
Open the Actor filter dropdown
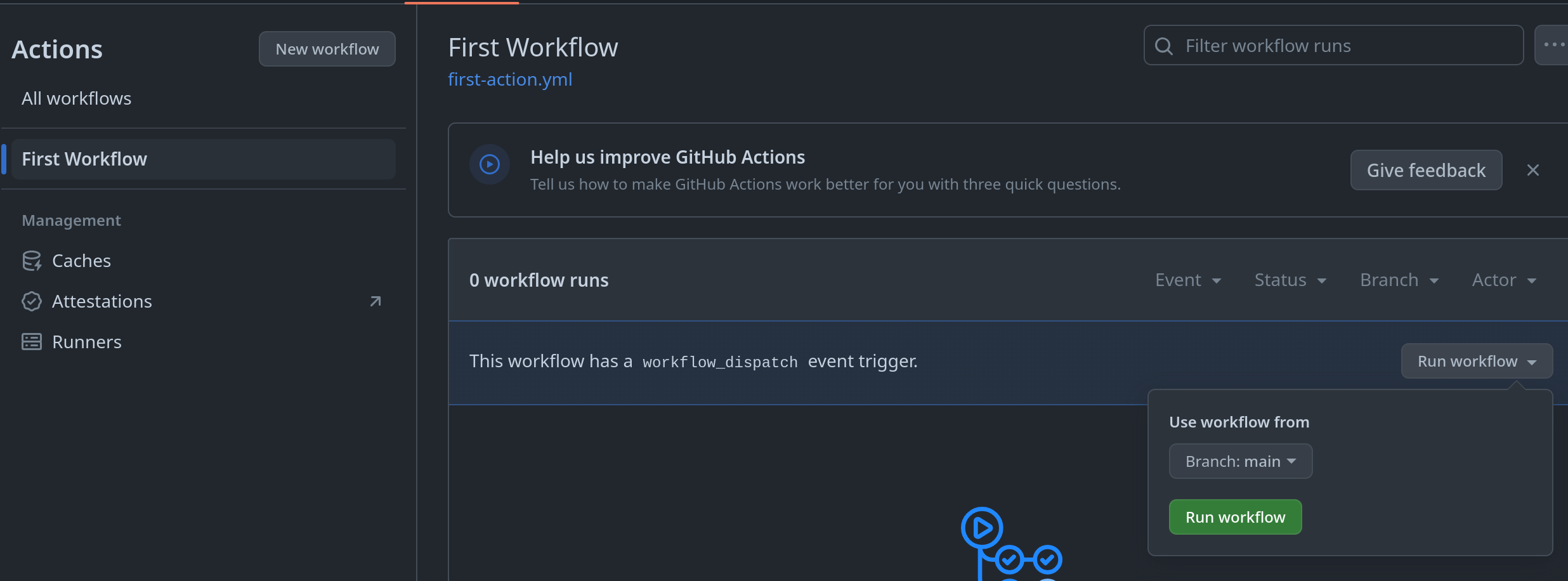click(x=1504, y=280)
